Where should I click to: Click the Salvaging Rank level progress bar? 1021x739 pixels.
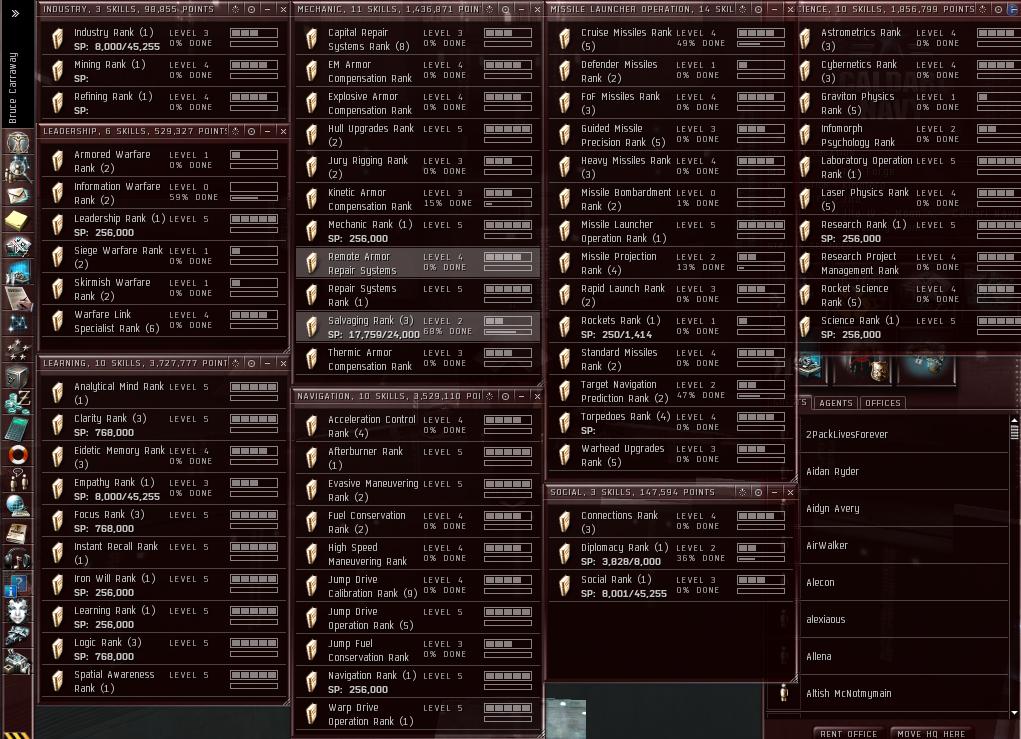(x=508, y=321)
